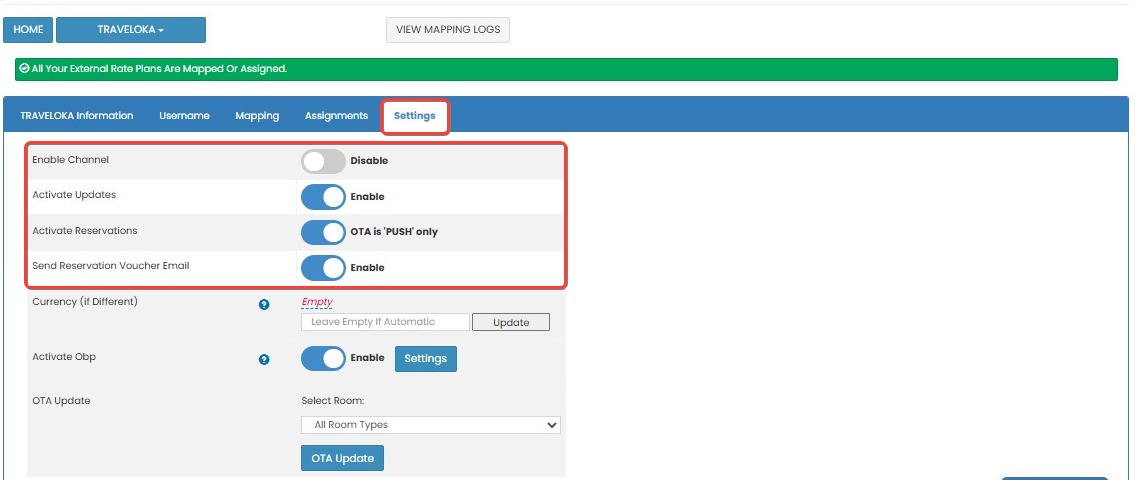Open Obp Settings button
The width and height of the screenshot is (1136, 480).
click(x=426, y=358)
